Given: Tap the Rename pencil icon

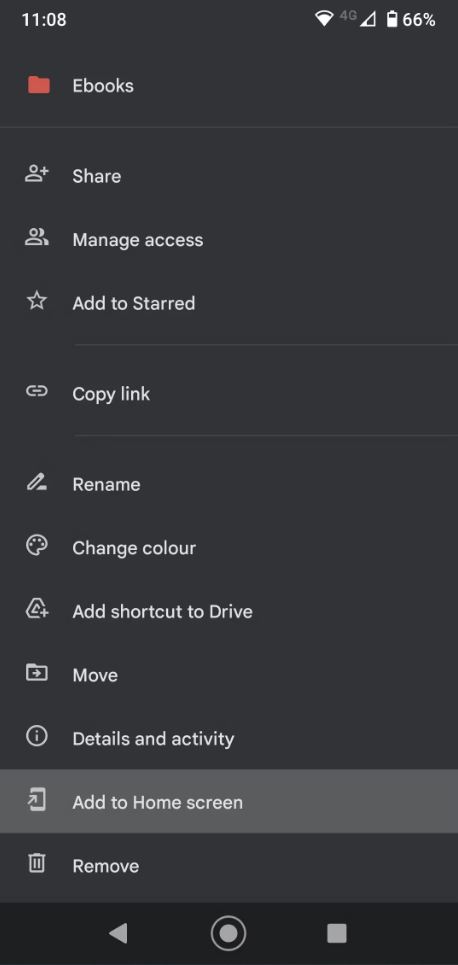Looking at the screenshot, I should (37, 483).
